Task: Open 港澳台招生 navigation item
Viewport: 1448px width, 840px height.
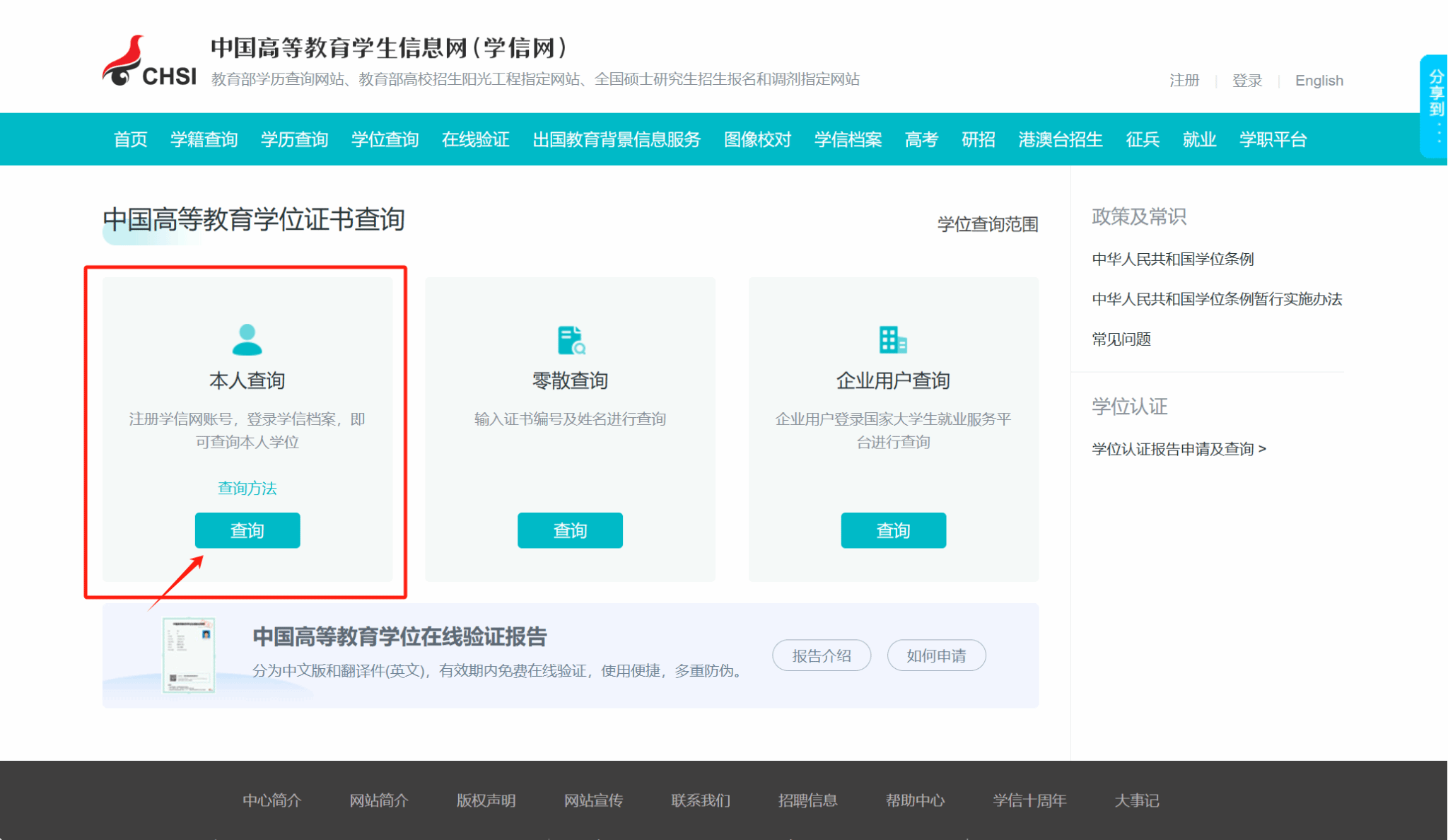Action: [1061, 139]
